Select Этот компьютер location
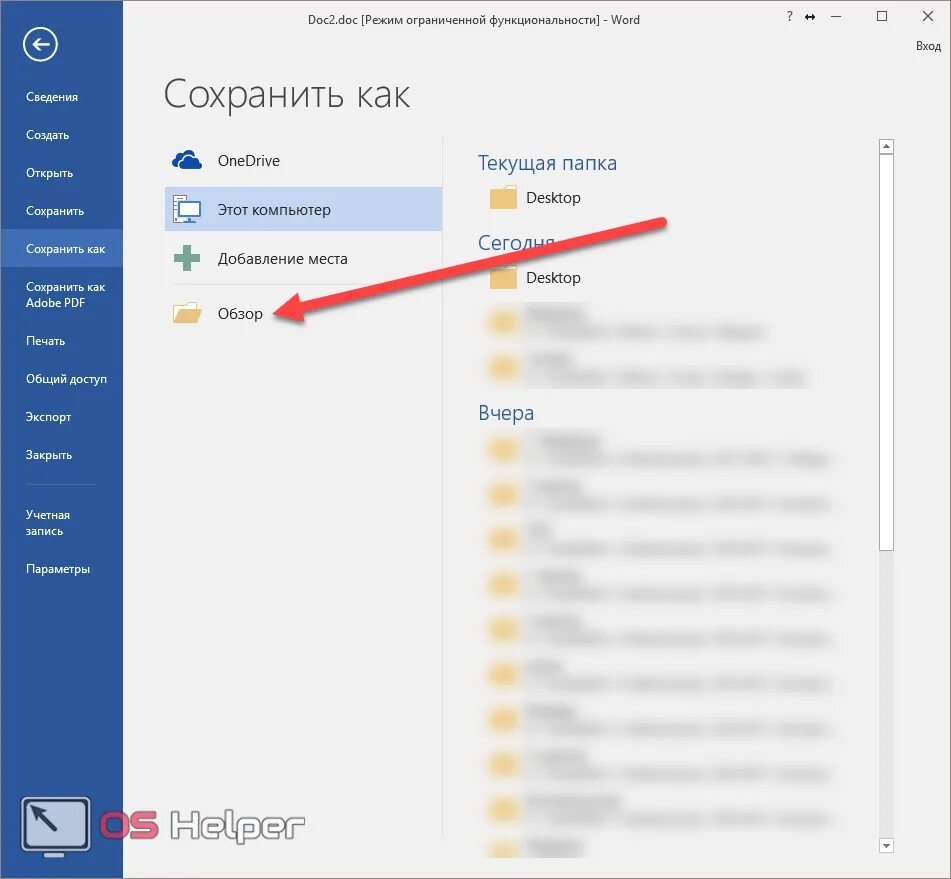 point(303,209)
